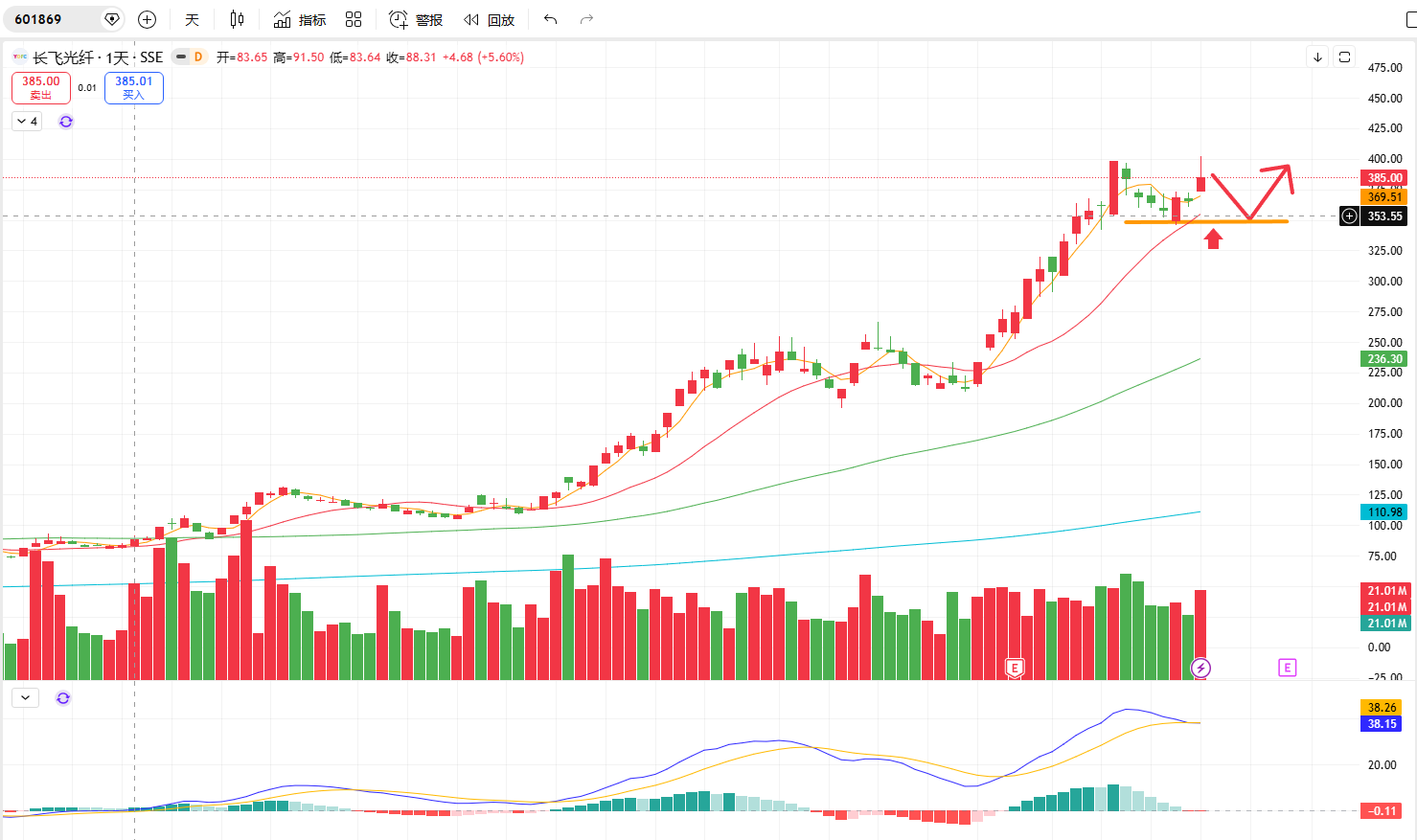Start bar replay with 回放

click(x=490, y=19)
